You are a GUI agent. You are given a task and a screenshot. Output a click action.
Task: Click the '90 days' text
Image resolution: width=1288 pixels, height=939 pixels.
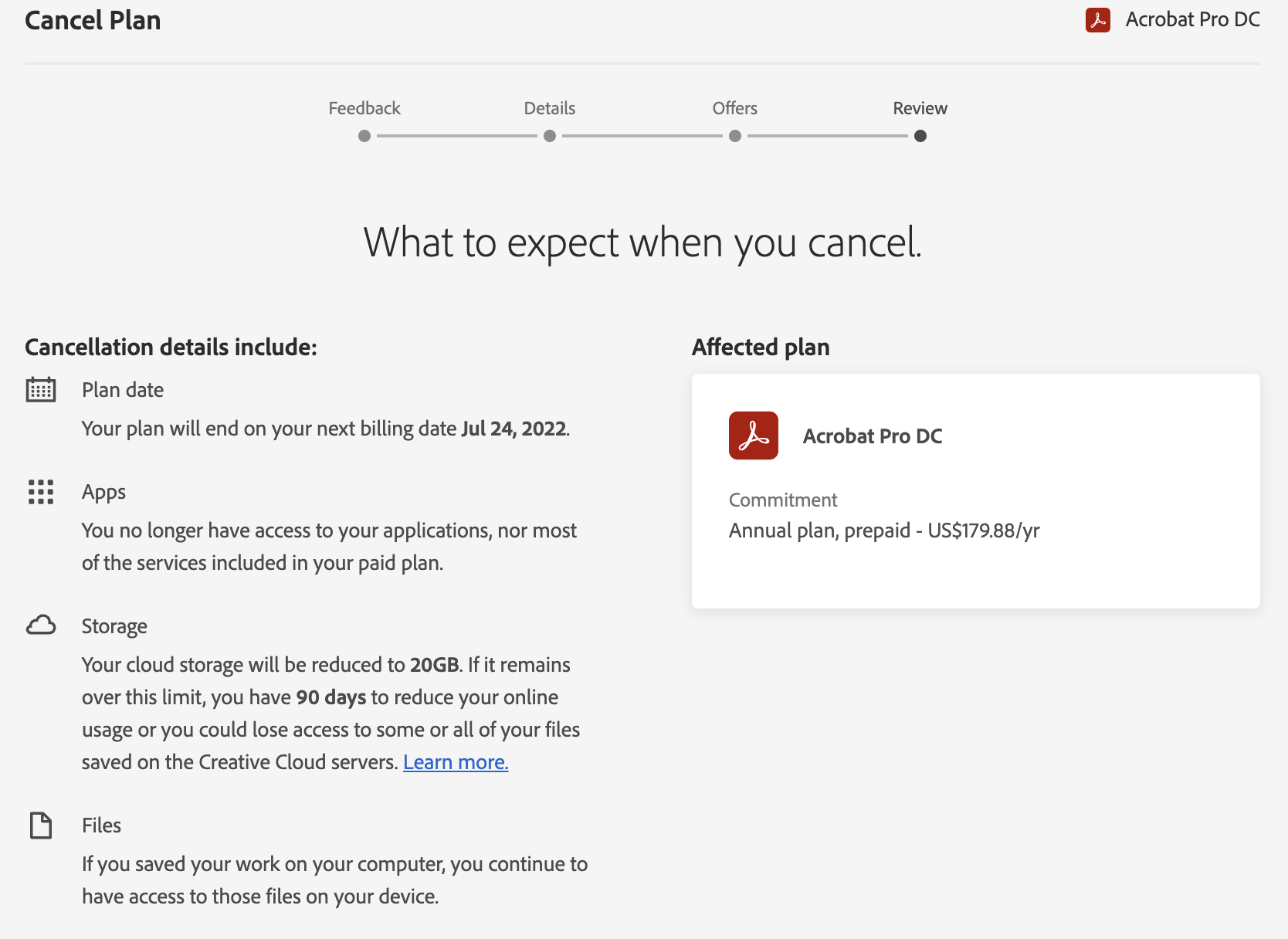tap(331, 697)
